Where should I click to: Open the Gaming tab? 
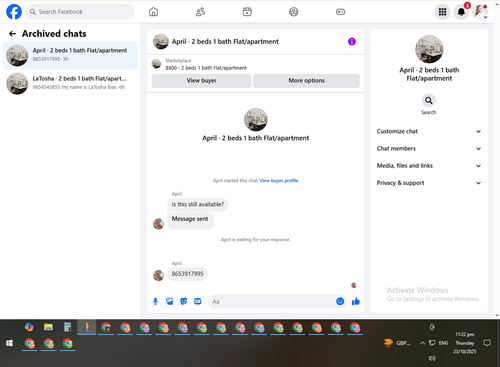coord(340,12)
